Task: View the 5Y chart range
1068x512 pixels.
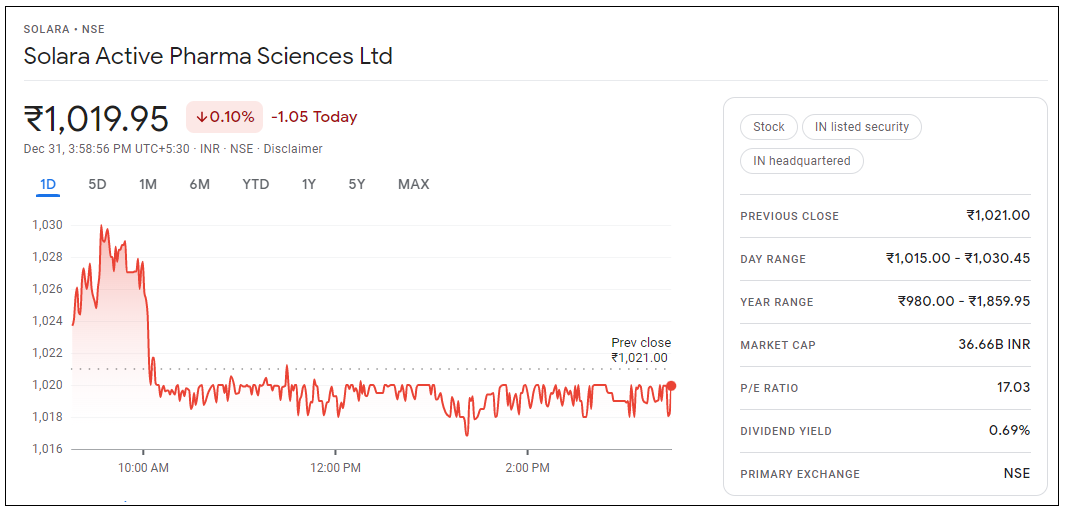Action: (357, 185)
